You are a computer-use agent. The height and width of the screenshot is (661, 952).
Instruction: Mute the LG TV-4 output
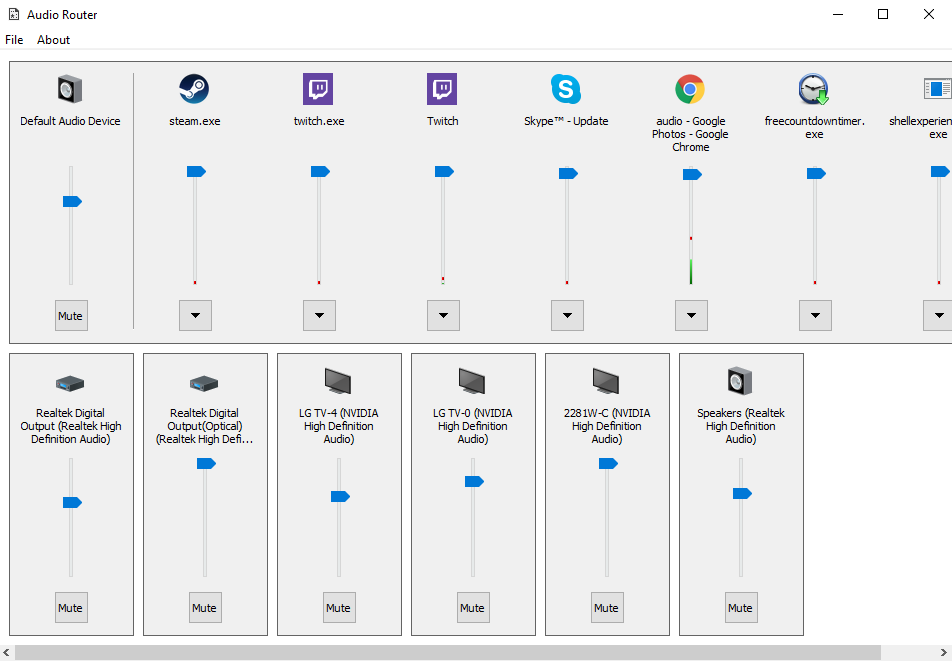339,608
